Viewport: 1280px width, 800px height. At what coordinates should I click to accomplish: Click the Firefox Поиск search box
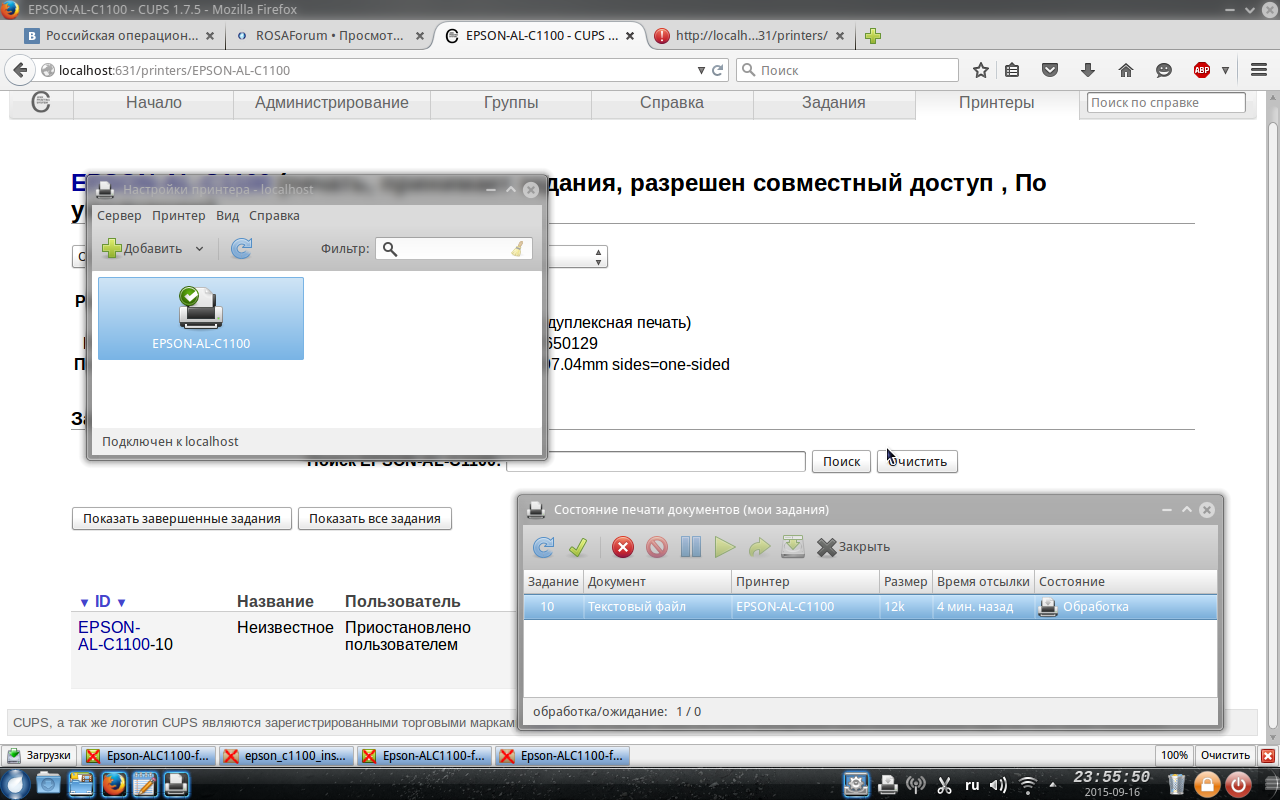coord(848,71)
